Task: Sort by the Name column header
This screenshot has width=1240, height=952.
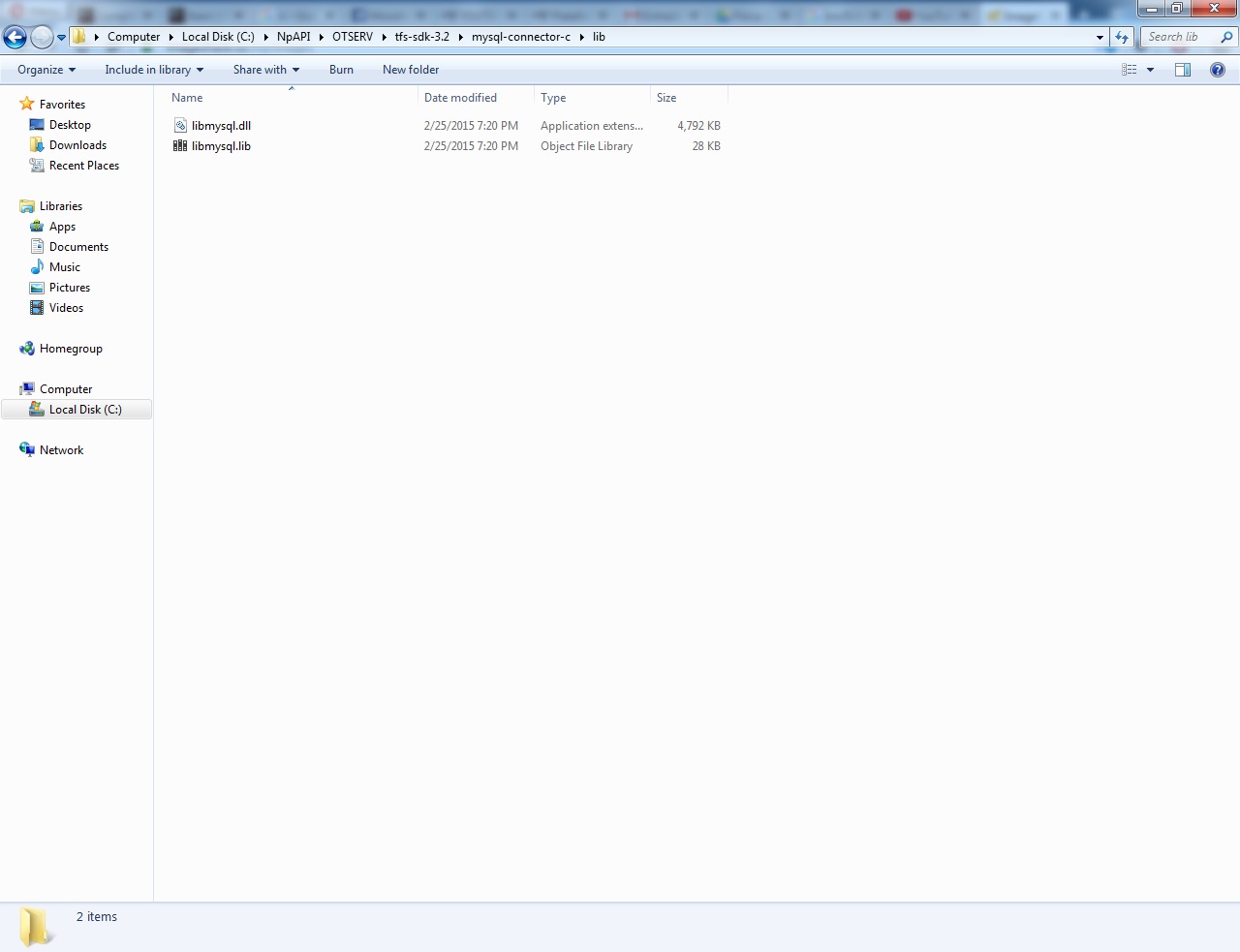Action: tap(291, 98)
